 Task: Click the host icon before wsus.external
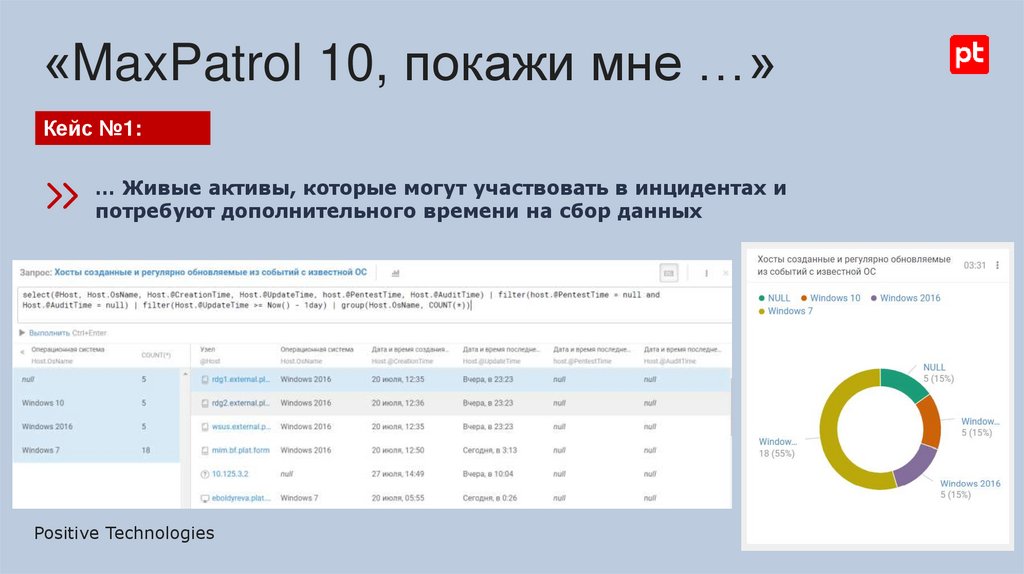tap(204, 426)
